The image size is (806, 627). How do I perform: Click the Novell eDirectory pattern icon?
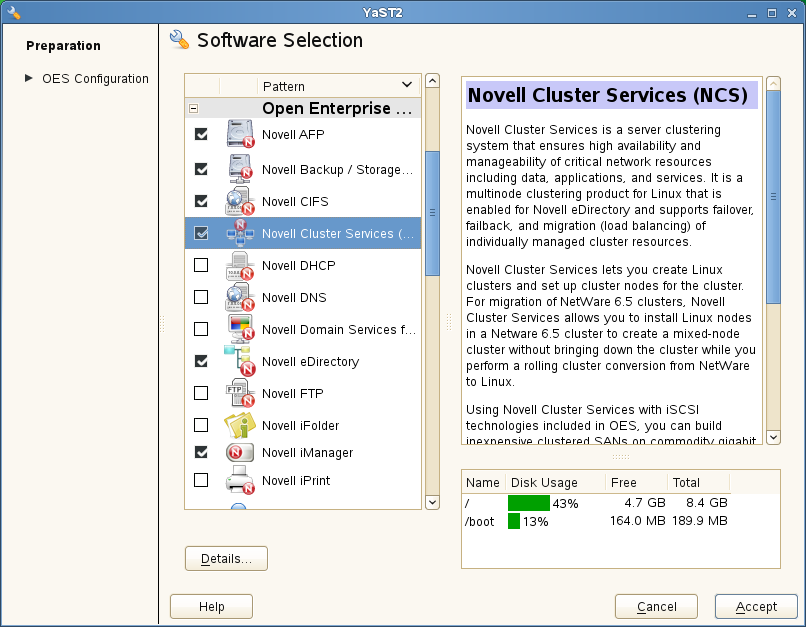[x=240, y=361]
